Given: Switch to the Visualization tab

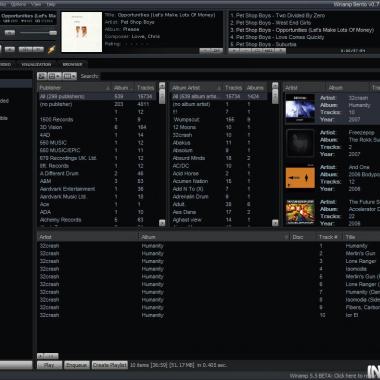Looking at the screenshot, I should point(36,64).
